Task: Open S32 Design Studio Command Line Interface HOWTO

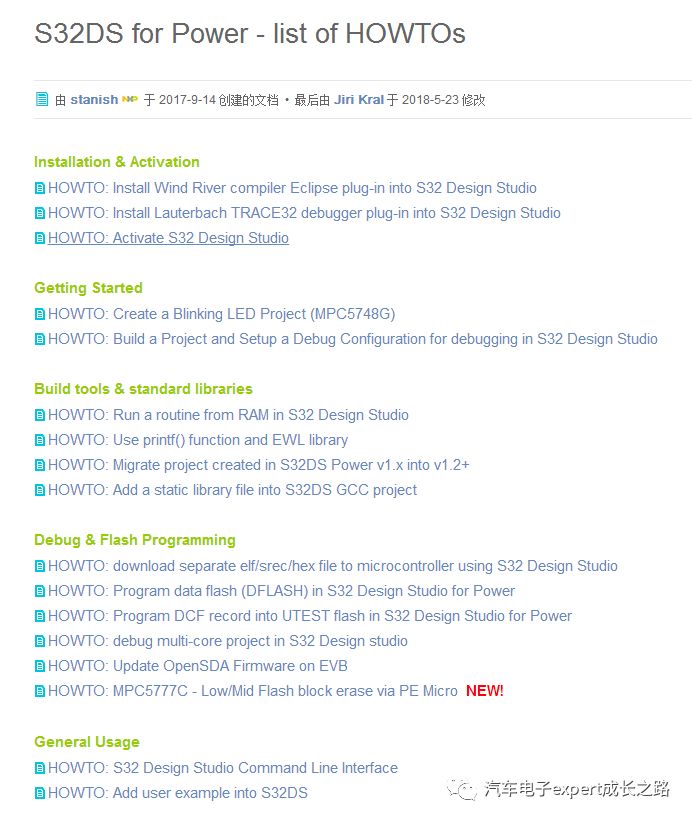Action: point(223,768)
